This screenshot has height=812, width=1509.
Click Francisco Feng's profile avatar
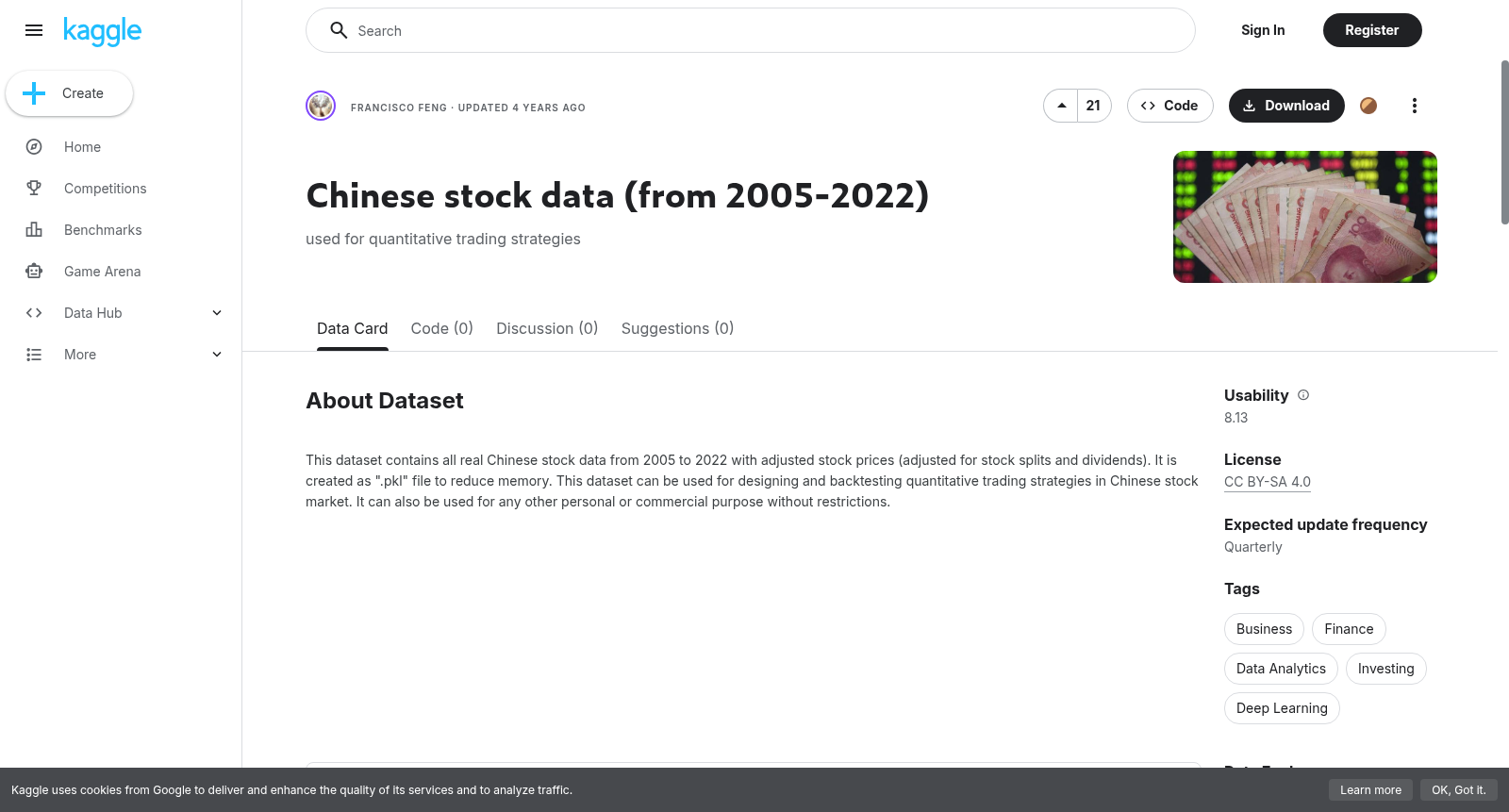tap(321, 106)
